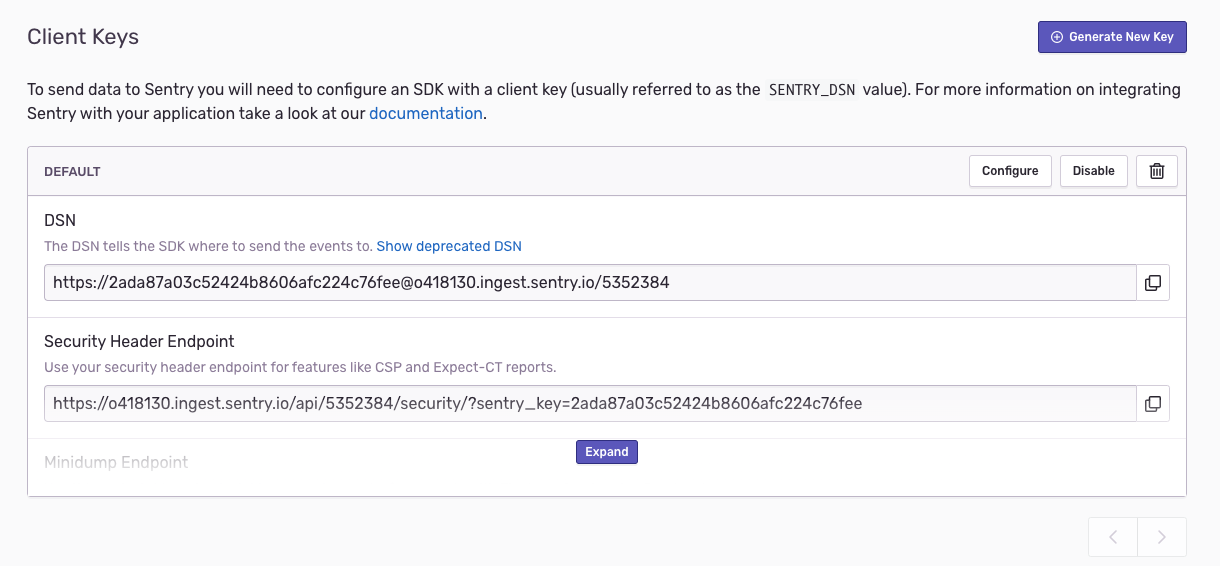Viewport: 1220px width, 566px height.
Task: Click the plus icon in Generate New Key
Action: click(x=1056, y=37)
